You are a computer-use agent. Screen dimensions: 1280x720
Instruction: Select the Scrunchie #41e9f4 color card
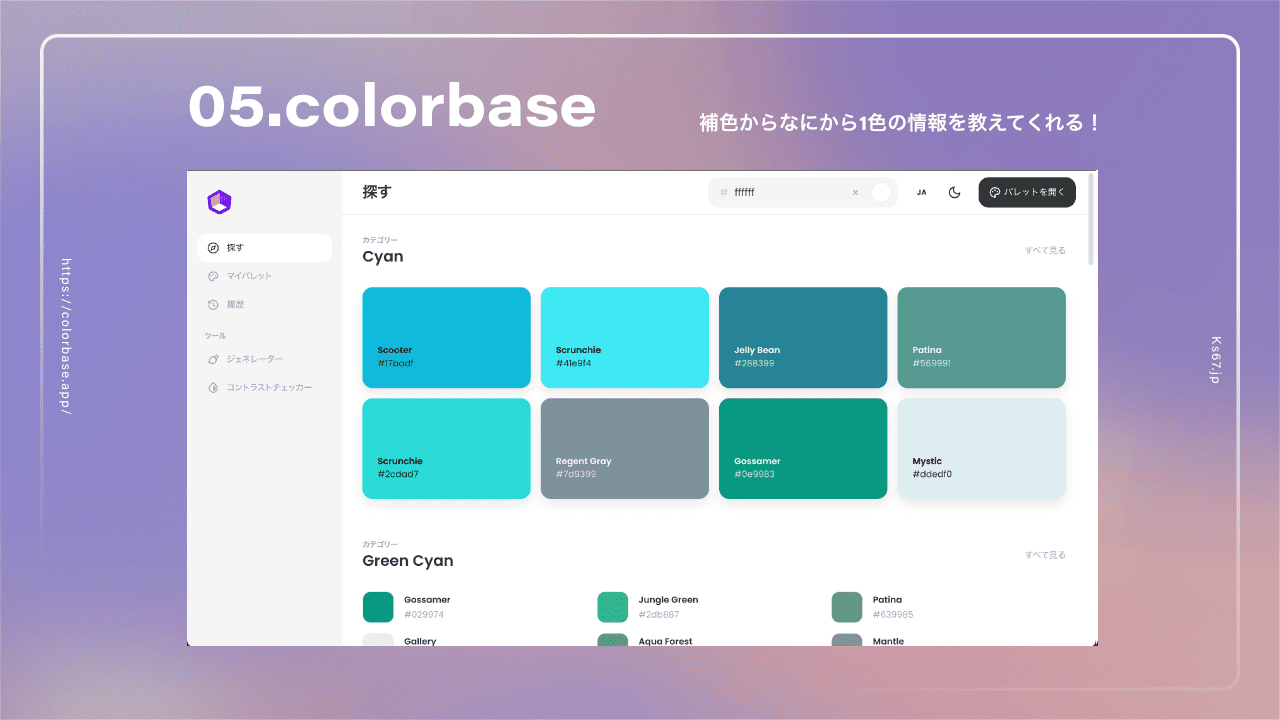pos(625,338)
